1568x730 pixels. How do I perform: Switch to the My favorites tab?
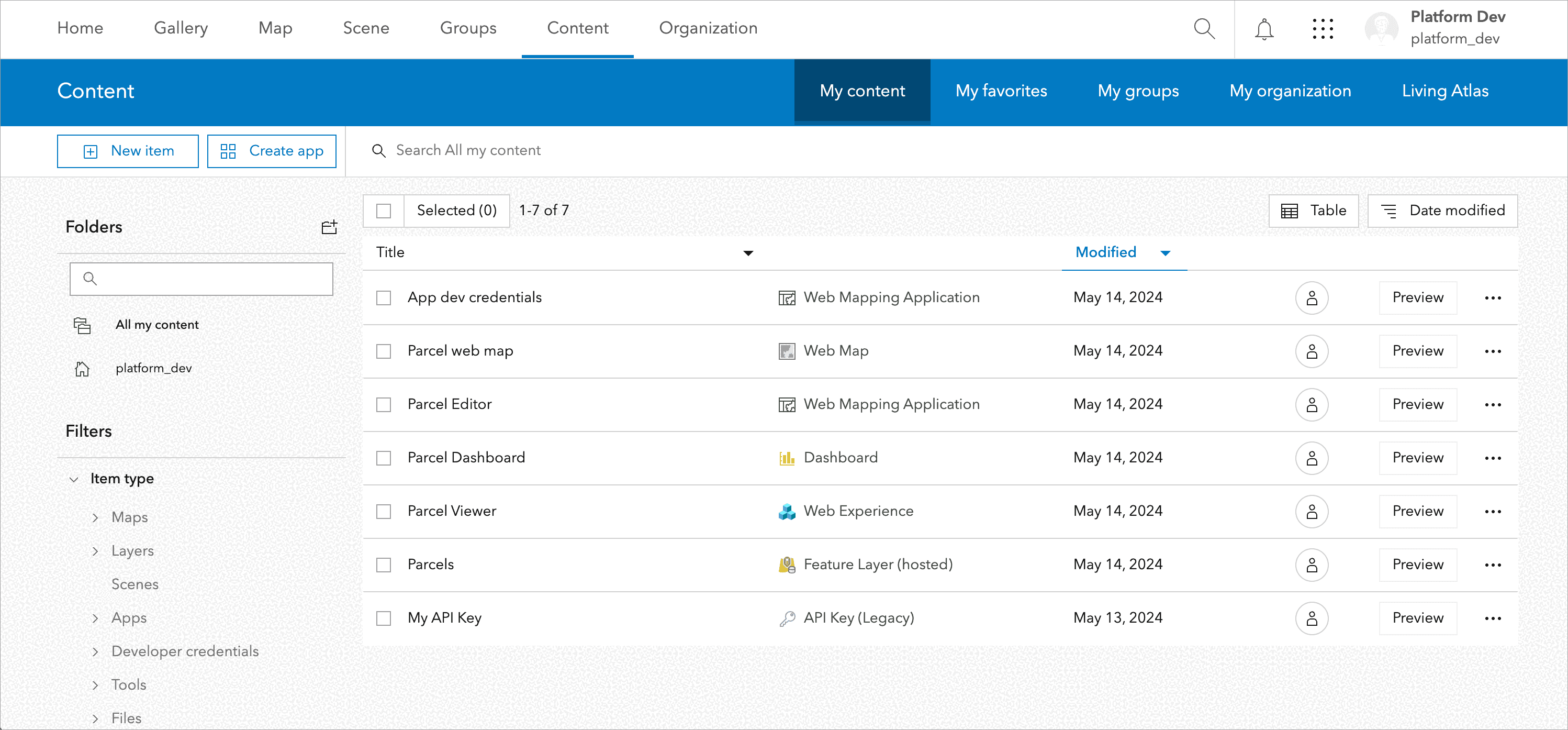tap(1001, 91)
